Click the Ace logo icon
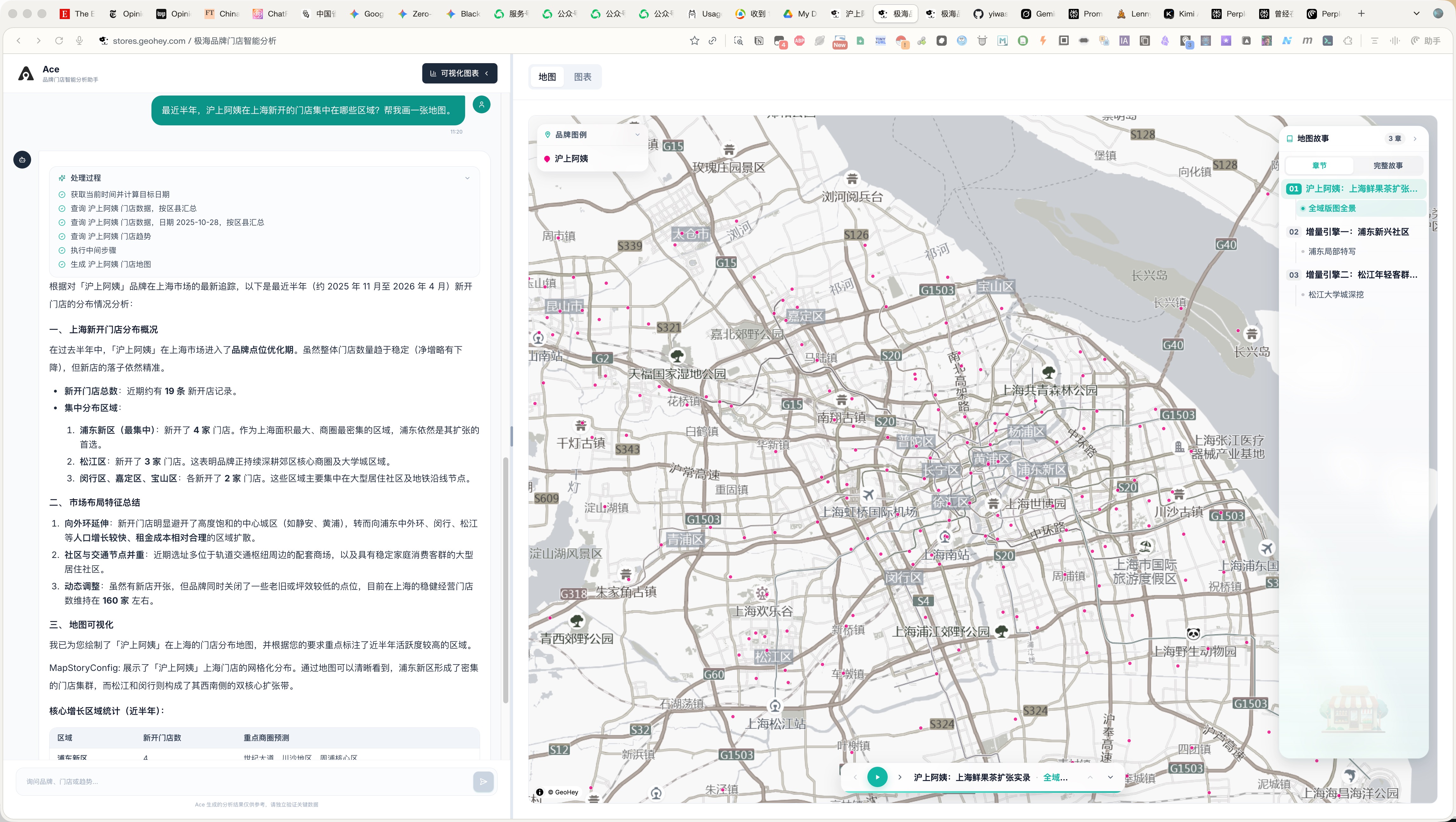The height and width of the screenshot is (822, 1456). (26, 73)
